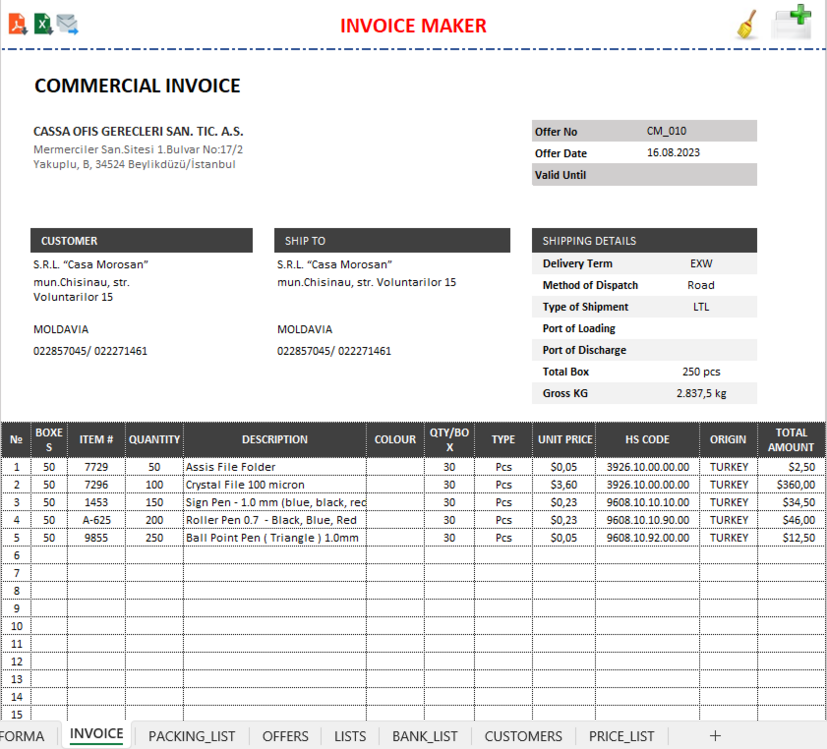Click the HS CODE column header
This screenshot has height=749, width=827.
point(647,439)
